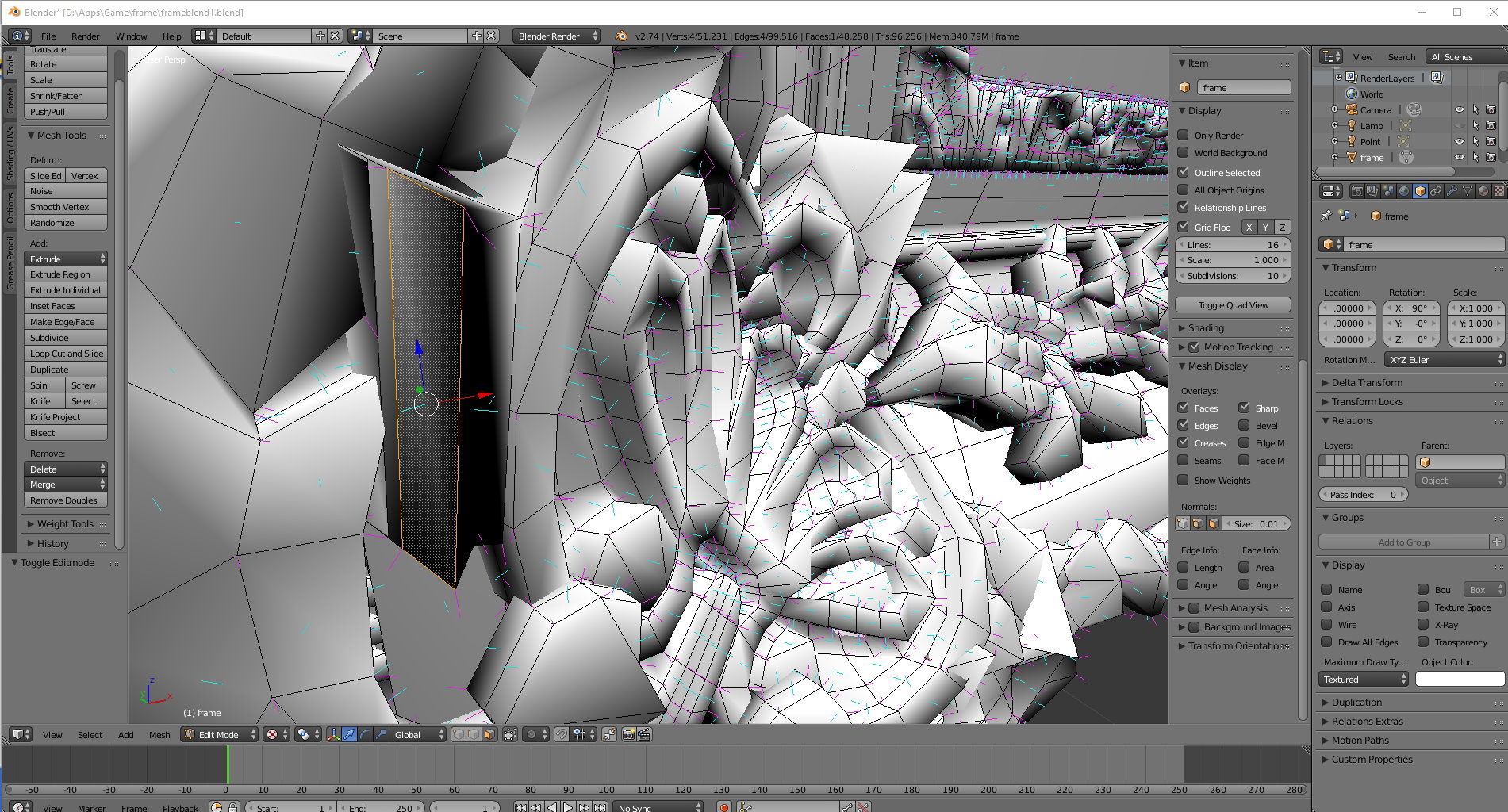
Task: Click OpenGL render animation clapper icon
Action: pos(644,734)
